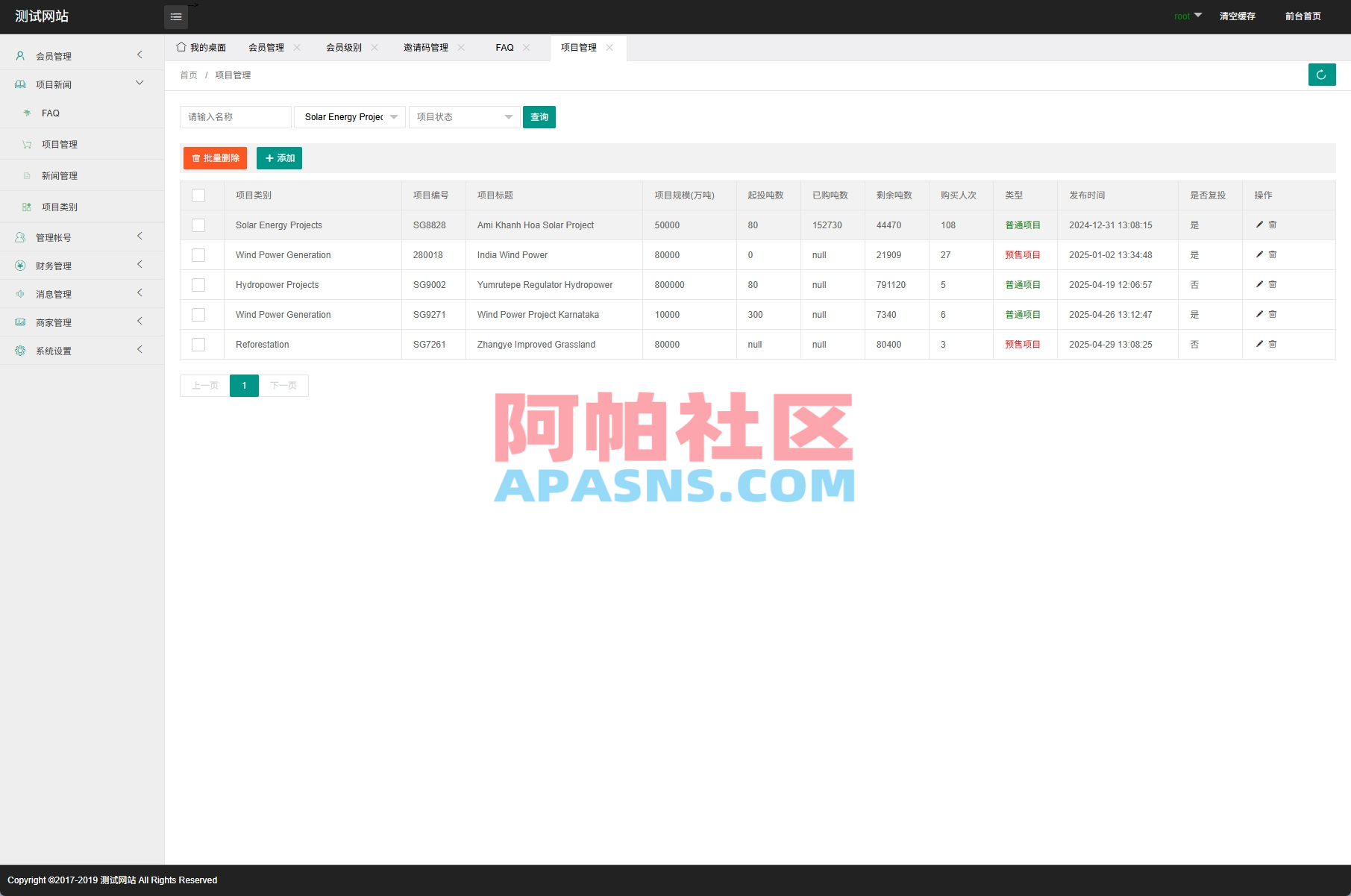Open the hamburger menu toggle at top

[x=176, y=16]
